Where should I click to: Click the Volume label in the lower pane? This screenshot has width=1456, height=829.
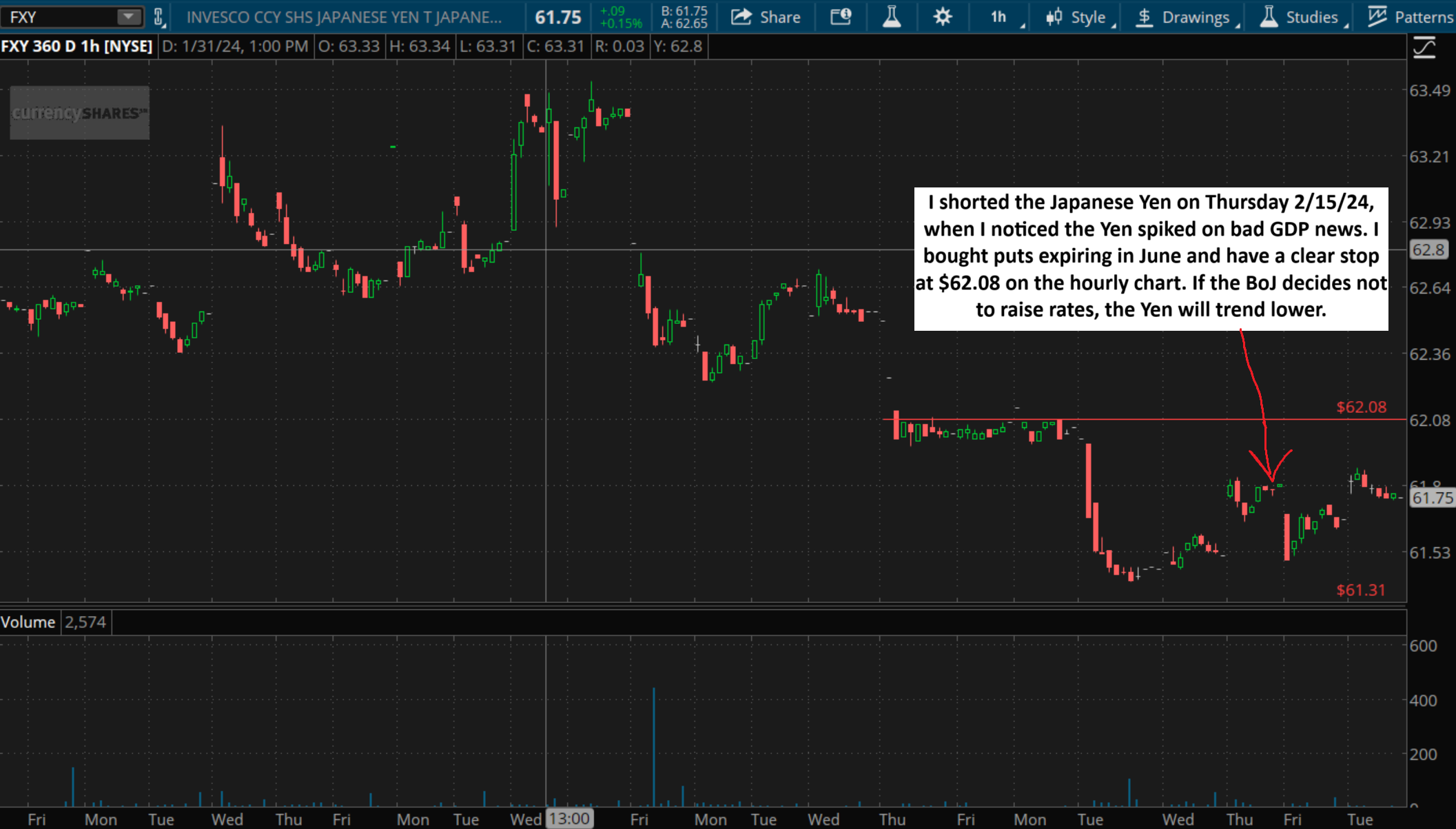28,621
